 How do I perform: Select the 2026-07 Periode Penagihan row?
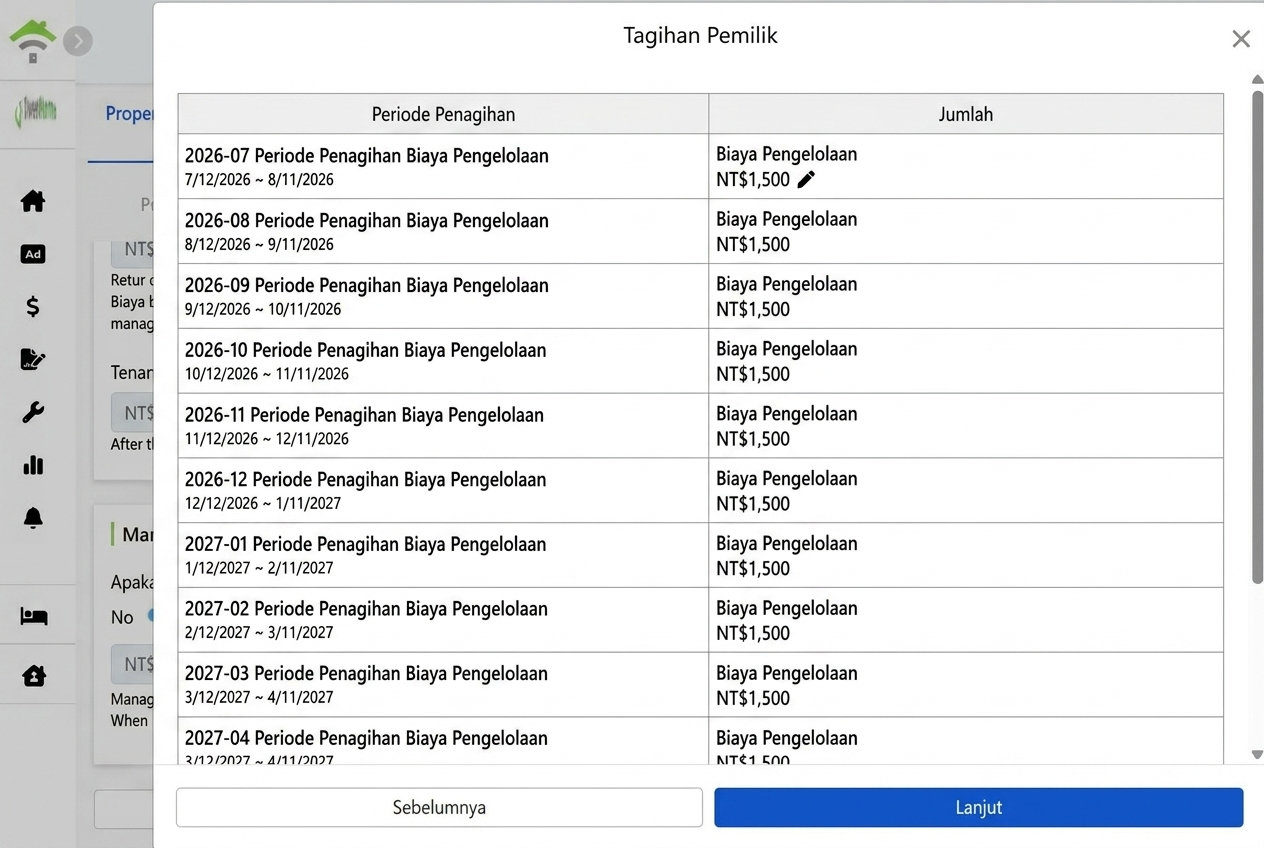coord(700,166)
